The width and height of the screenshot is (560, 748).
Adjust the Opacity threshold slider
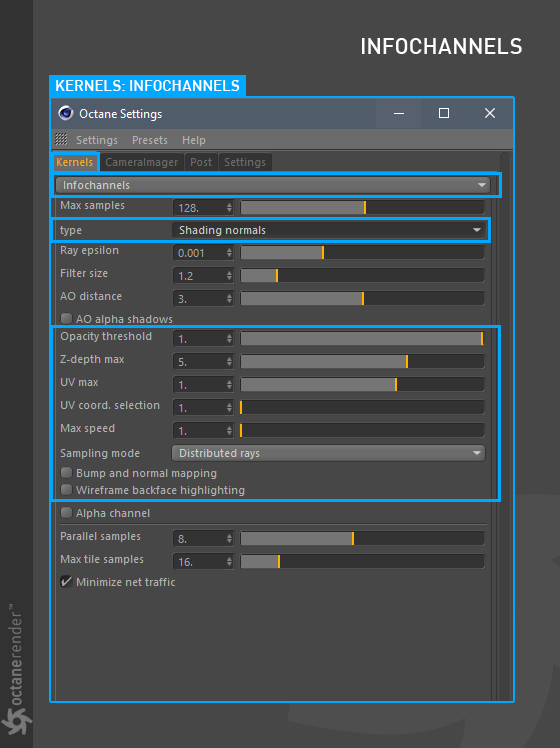[363, 339]
